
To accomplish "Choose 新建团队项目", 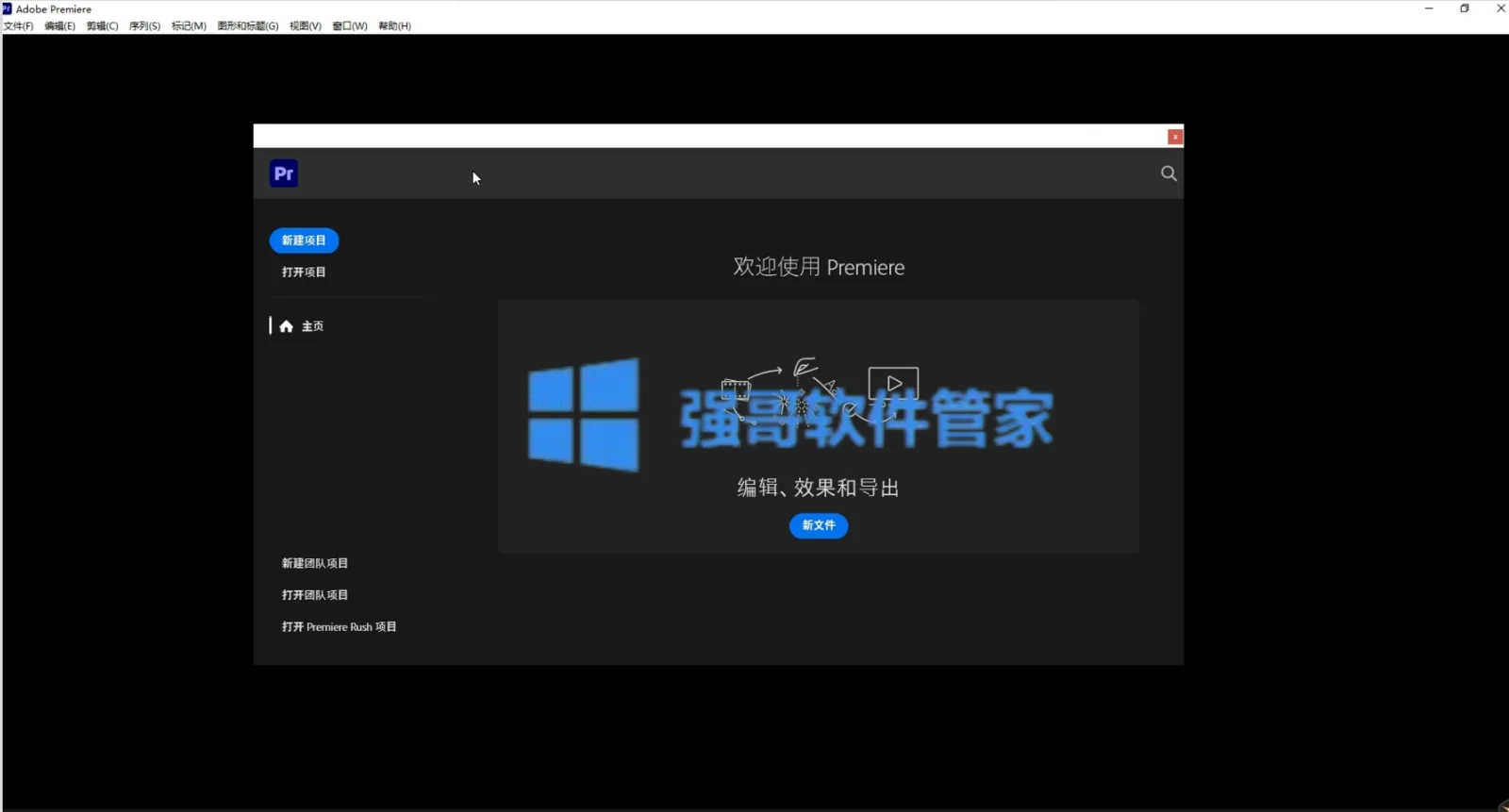I will (315, 563).
